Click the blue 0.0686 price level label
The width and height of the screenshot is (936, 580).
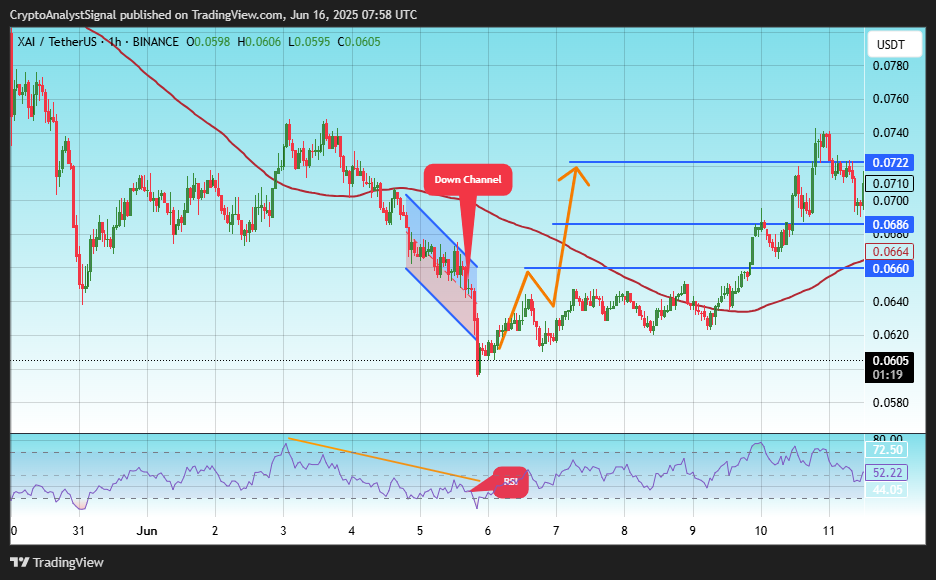tap(890, 224)
